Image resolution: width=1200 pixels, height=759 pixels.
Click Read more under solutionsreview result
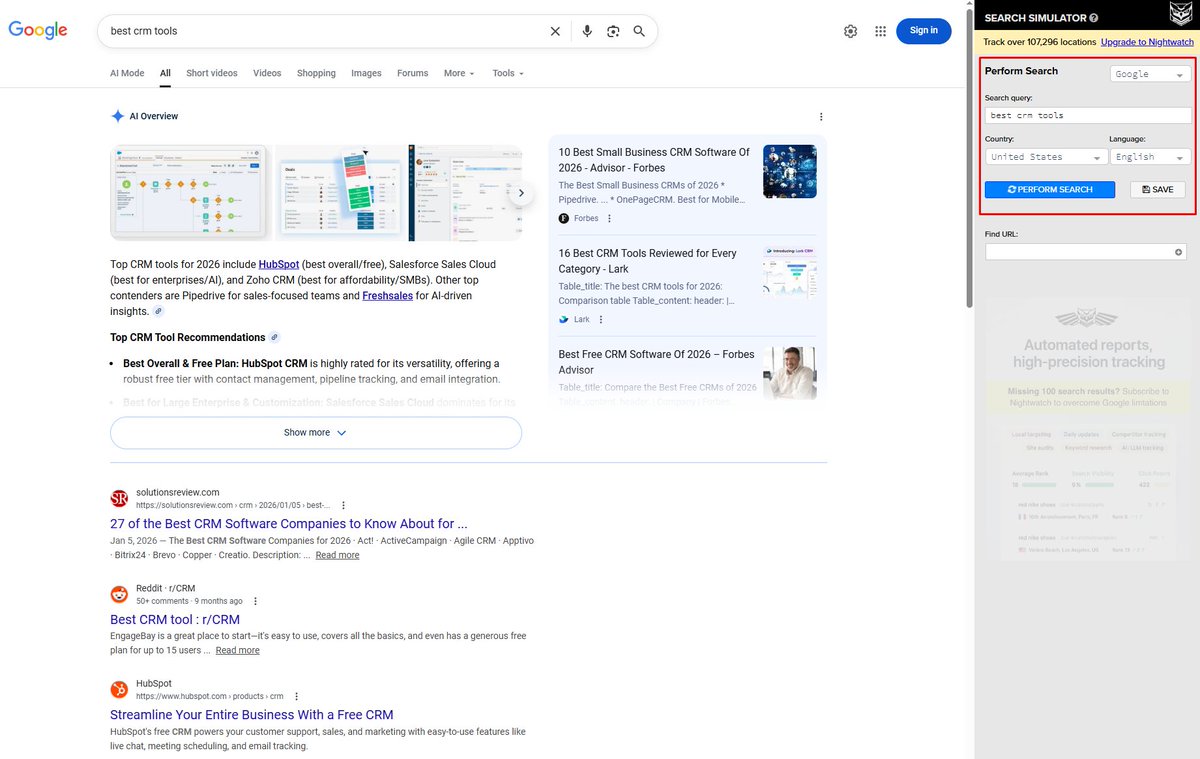[337, 555]
